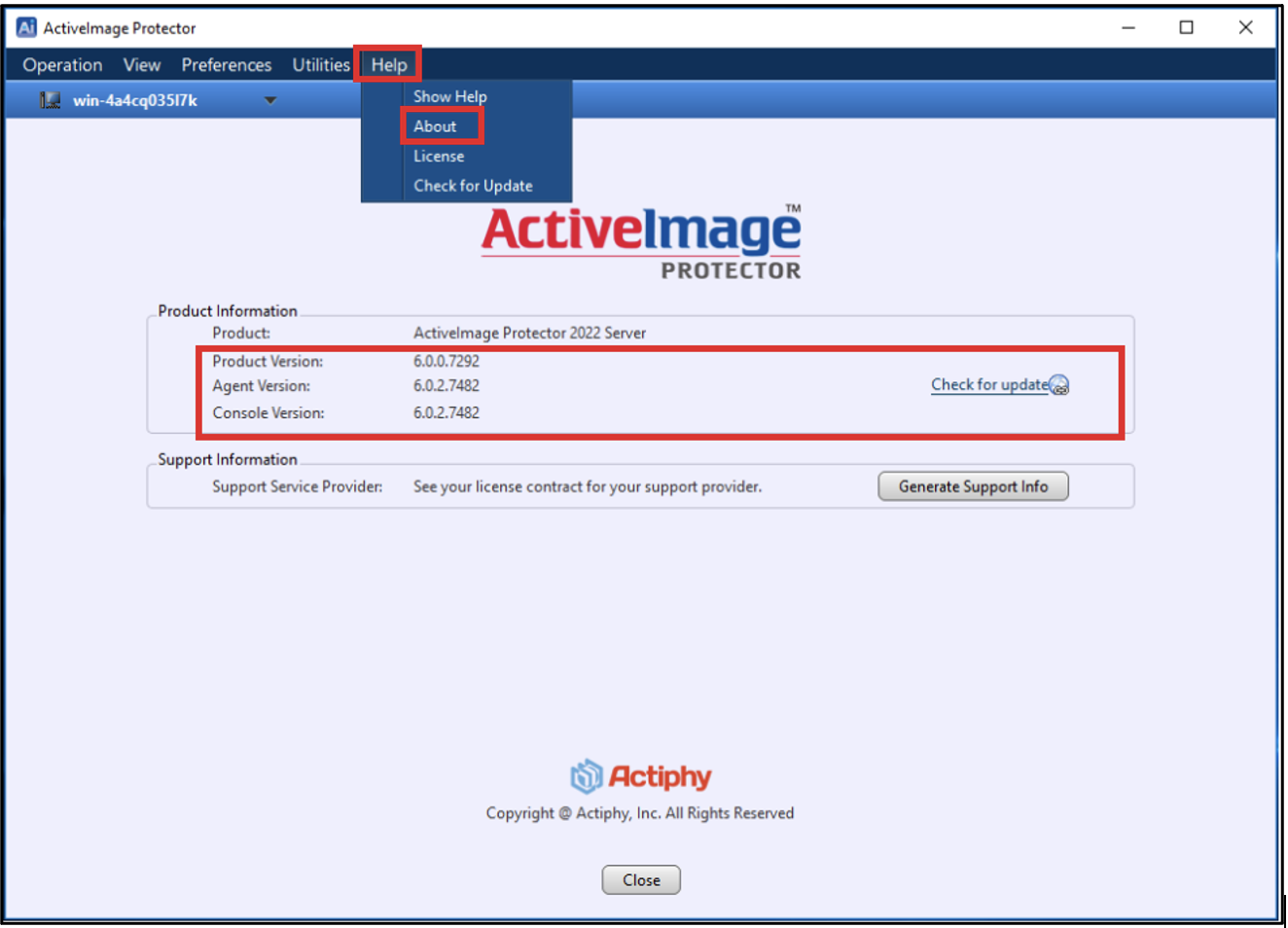Click the ActiveImage Protector logo
The height and width of the screenshot is (928, 1288).
click(x=642, y=242)
